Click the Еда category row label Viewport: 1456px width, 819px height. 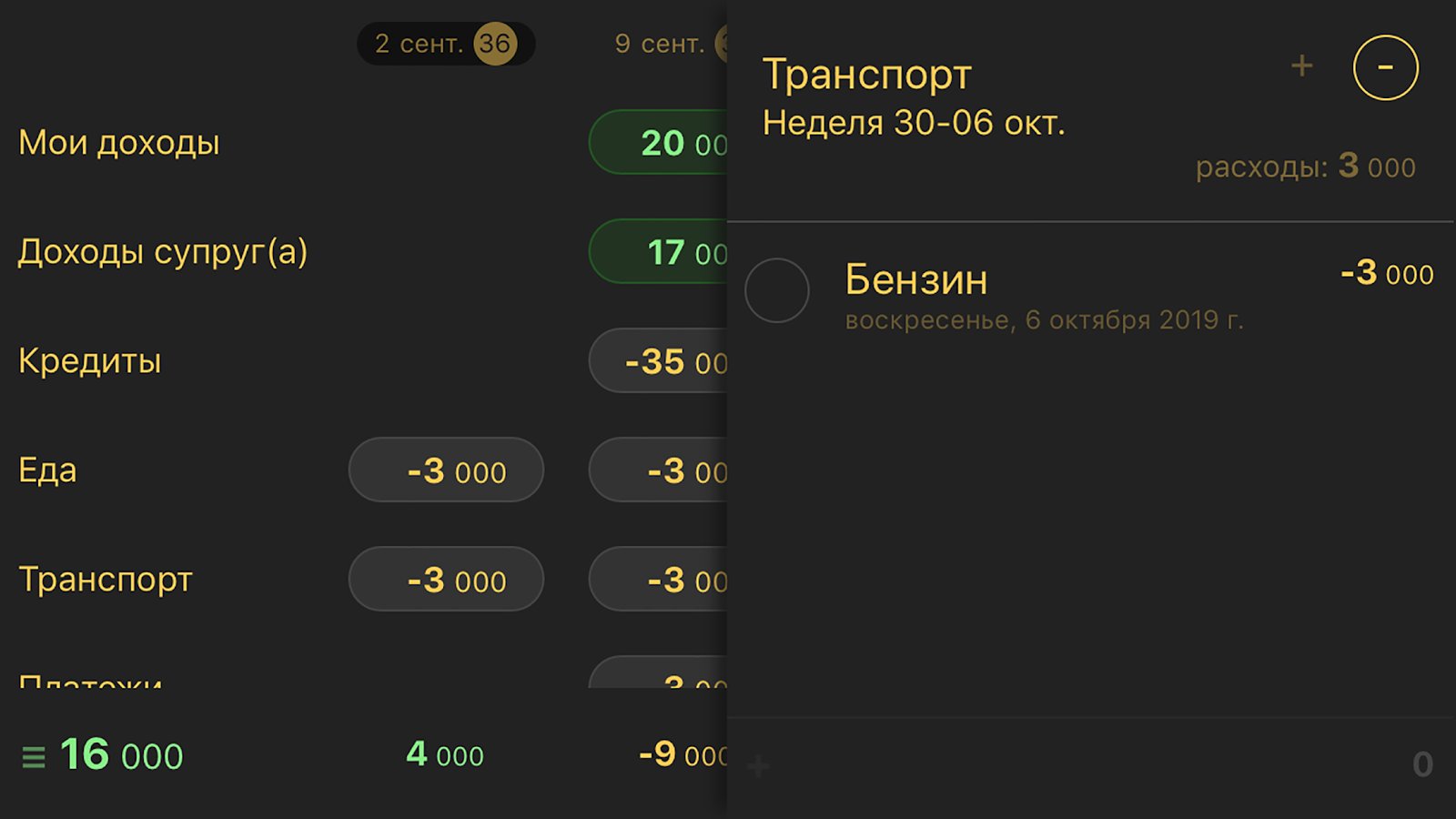pos(47,470)
